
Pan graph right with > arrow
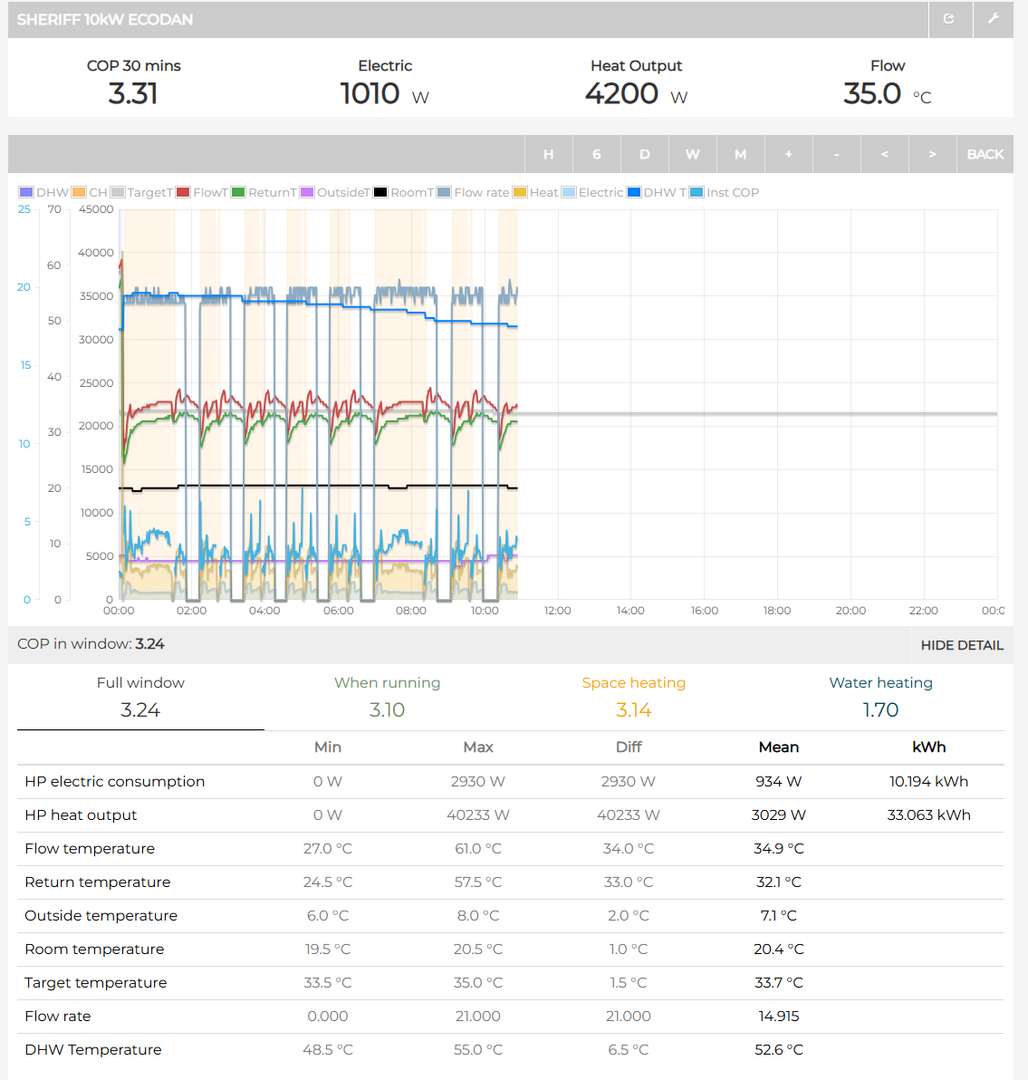click(932, 154)
